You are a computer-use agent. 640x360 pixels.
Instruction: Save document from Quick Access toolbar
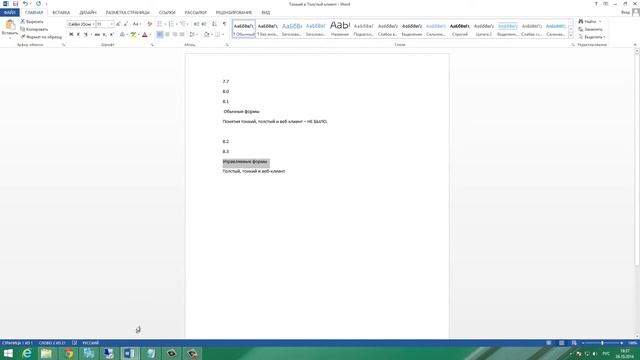pyautogui.click(x=16, y=4)
